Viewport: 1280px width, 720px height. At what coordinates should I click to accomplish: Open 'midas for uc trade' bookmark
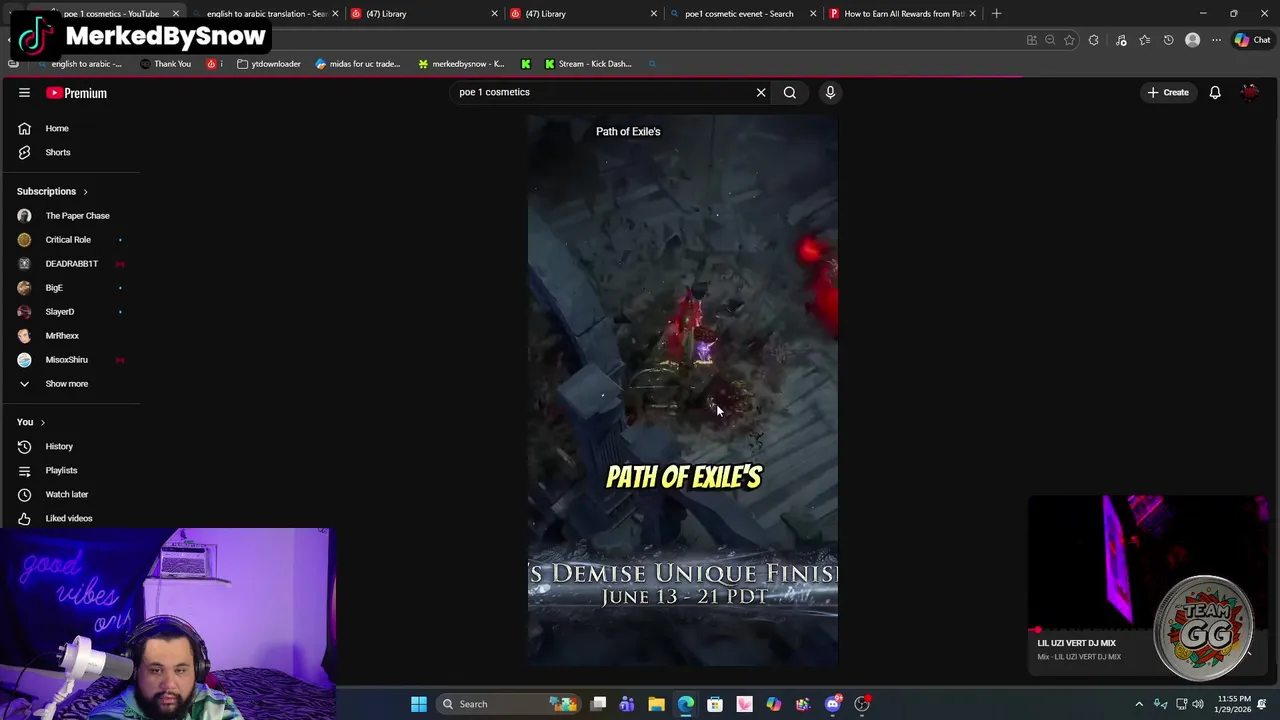click(x=357, y=64)
